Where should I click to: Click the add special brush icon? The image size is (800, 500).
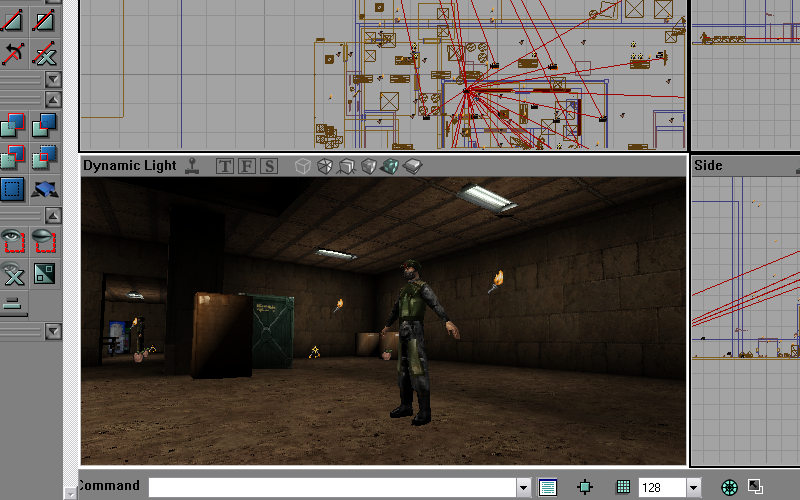[12, 189]
